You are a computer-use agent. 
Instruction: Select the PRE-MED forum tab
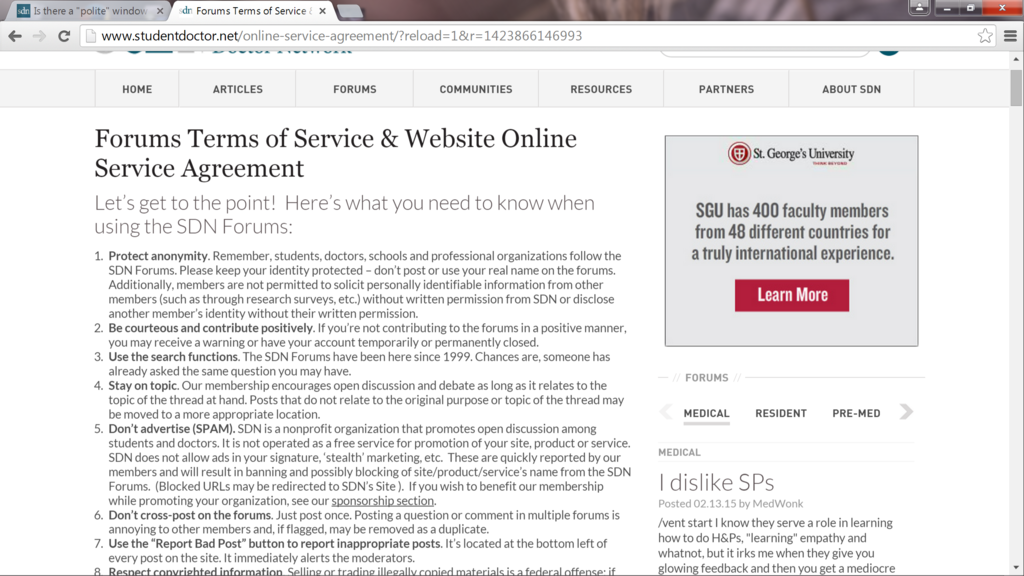point(856,413)
